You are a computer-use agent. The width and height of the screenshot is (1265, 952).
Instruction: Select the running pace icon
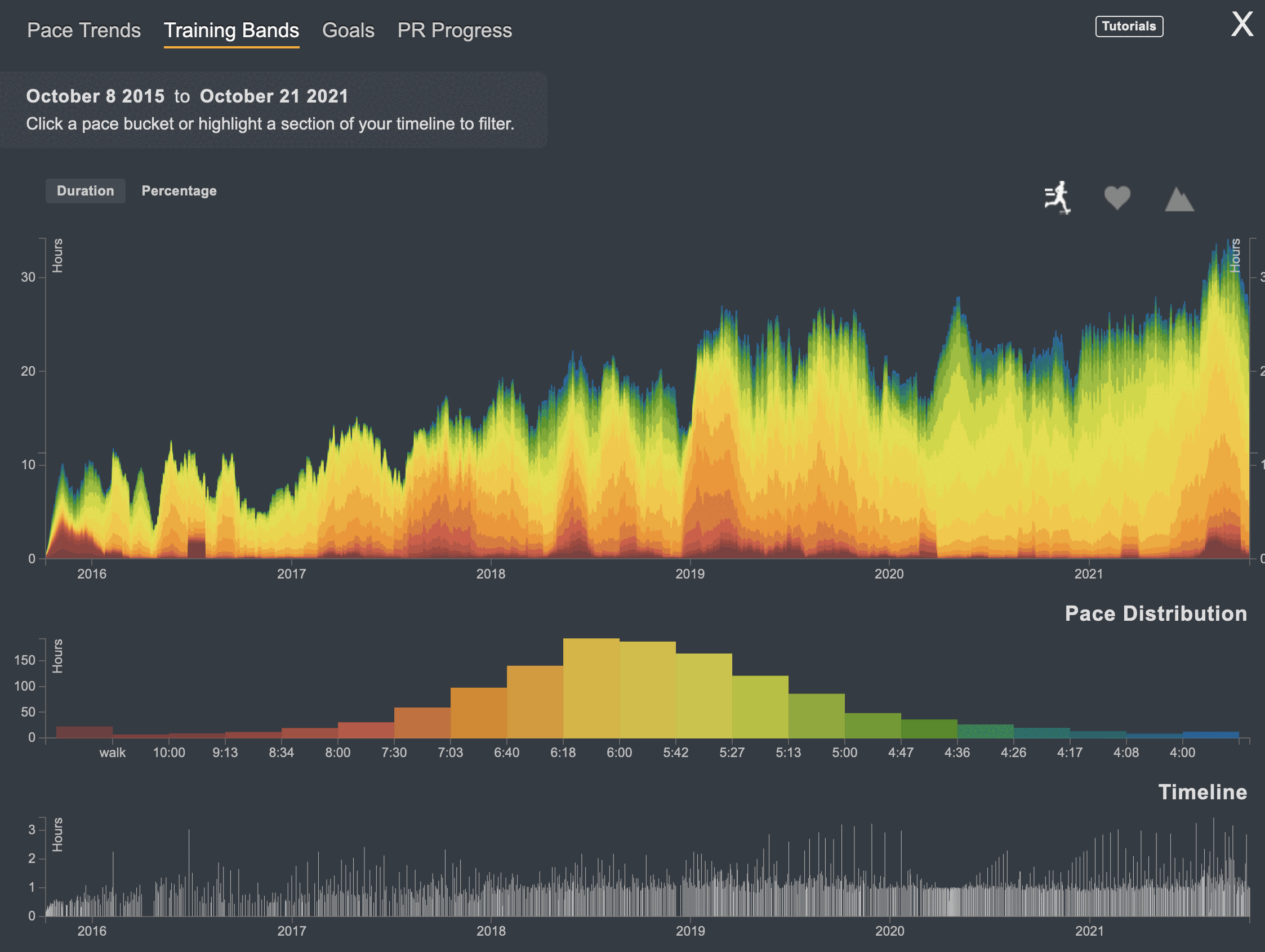pyautogui.click(x=1057, y=198)
